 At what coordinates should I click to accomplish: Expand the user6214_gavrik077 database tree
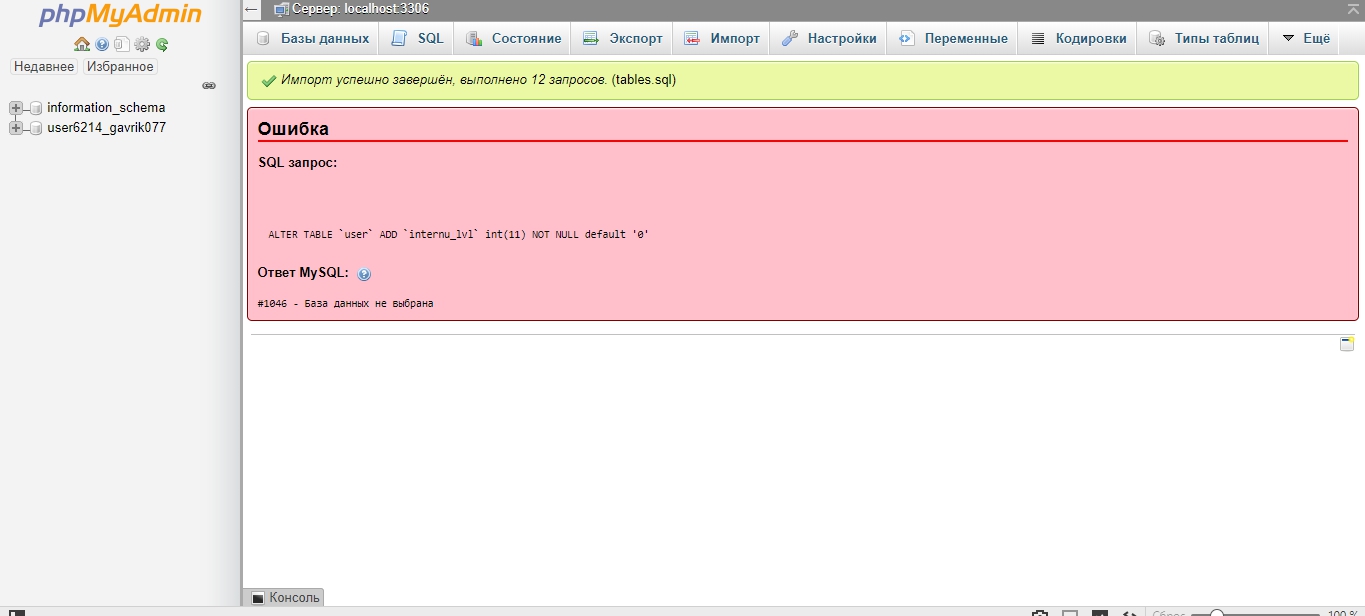[16, 128]
